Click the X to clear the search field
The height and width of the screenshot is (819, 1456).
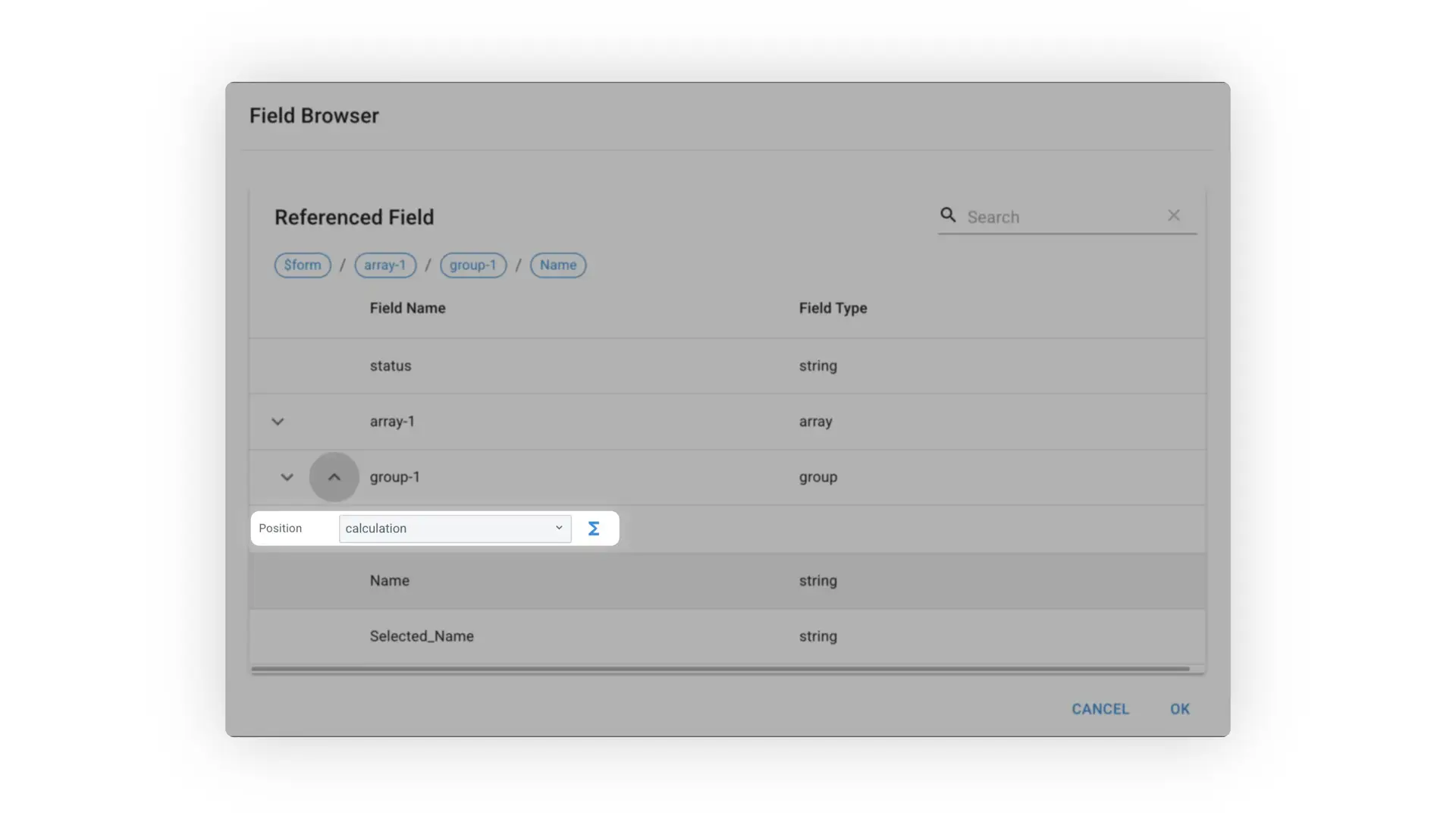[1174, 215]
